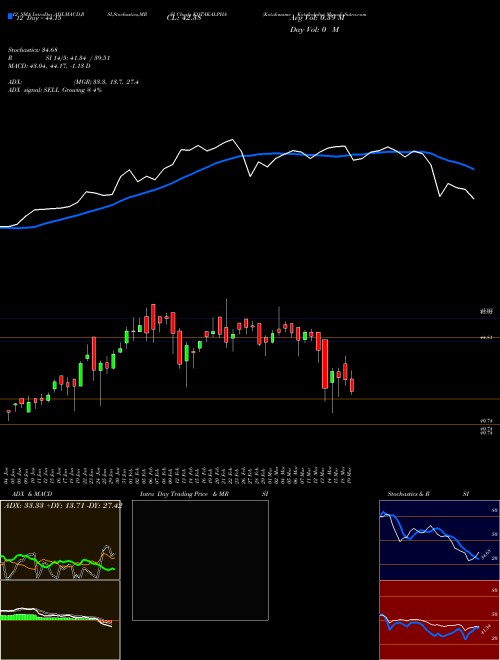Click the tallest red candle of the March drop
This screenshot has width=500, height=660.
click(325, 364)
